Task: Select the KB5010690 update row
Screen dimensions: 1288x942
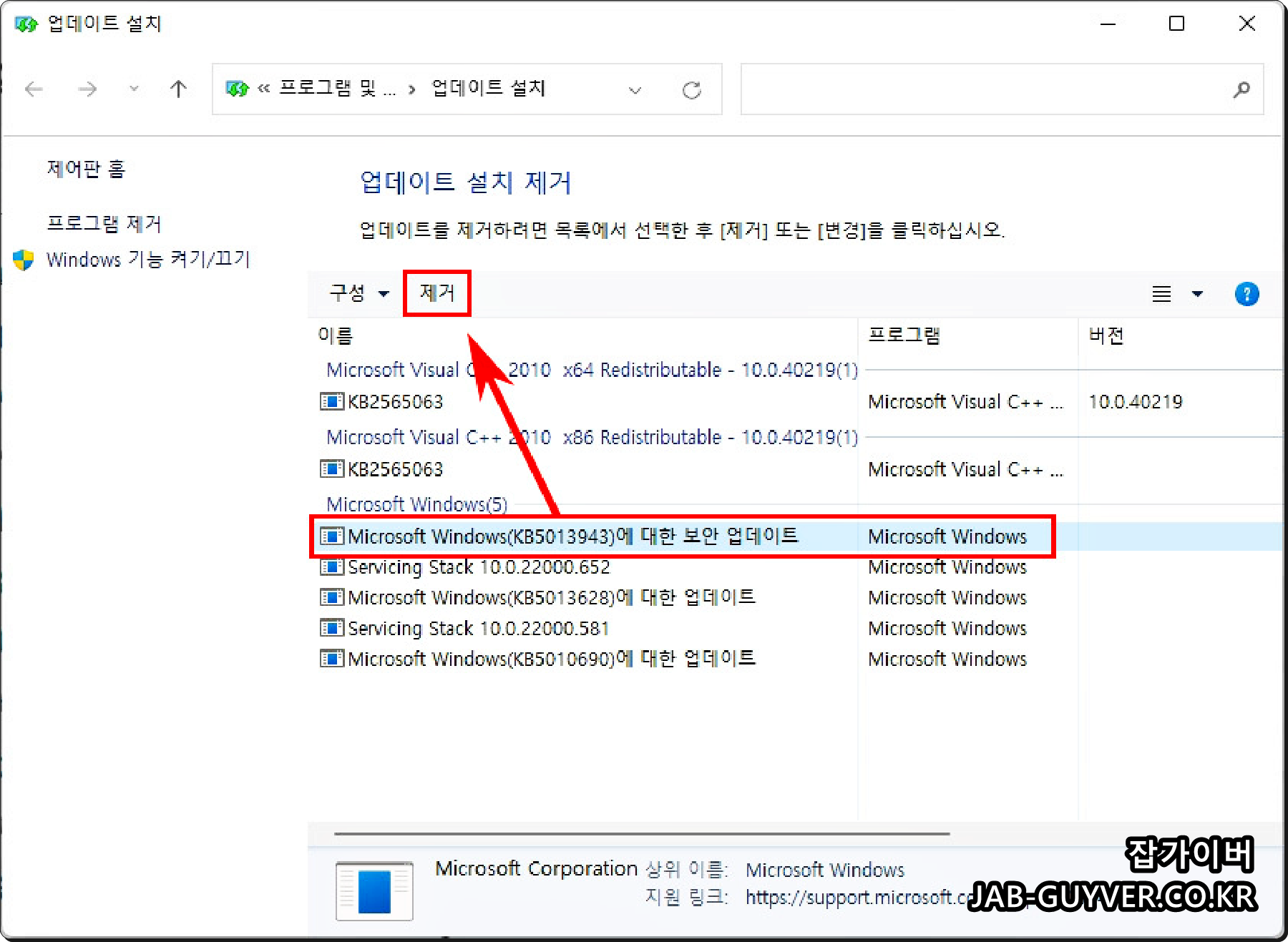Action: [552, 659]
